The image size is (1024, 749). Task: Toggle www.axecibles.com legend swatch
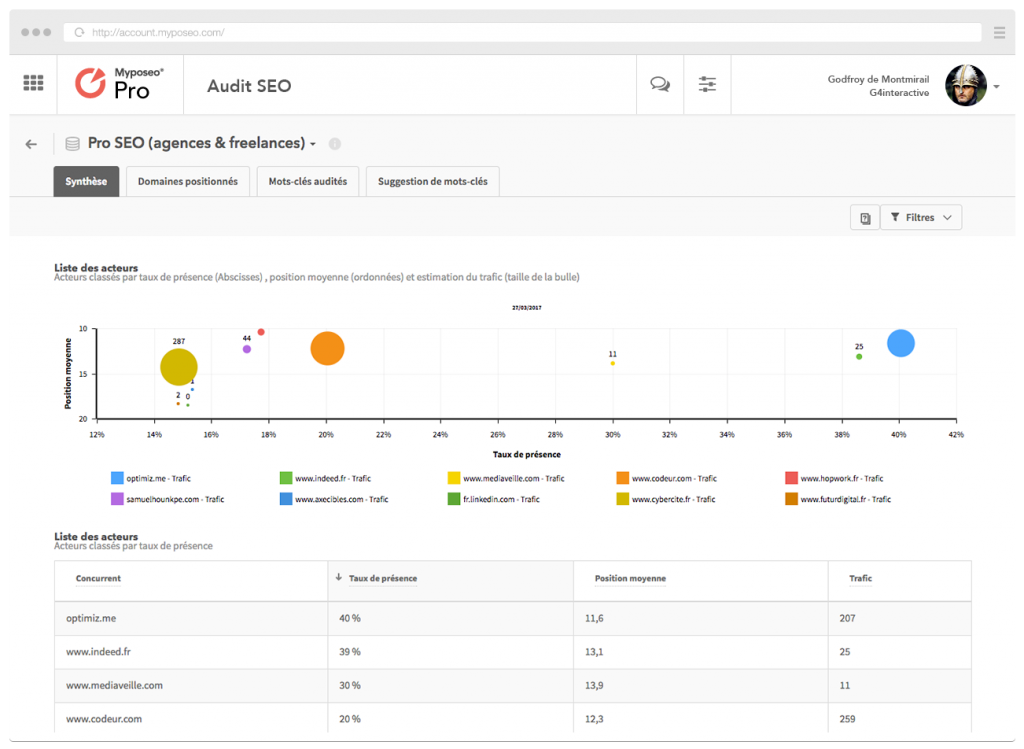click(285, 499)
